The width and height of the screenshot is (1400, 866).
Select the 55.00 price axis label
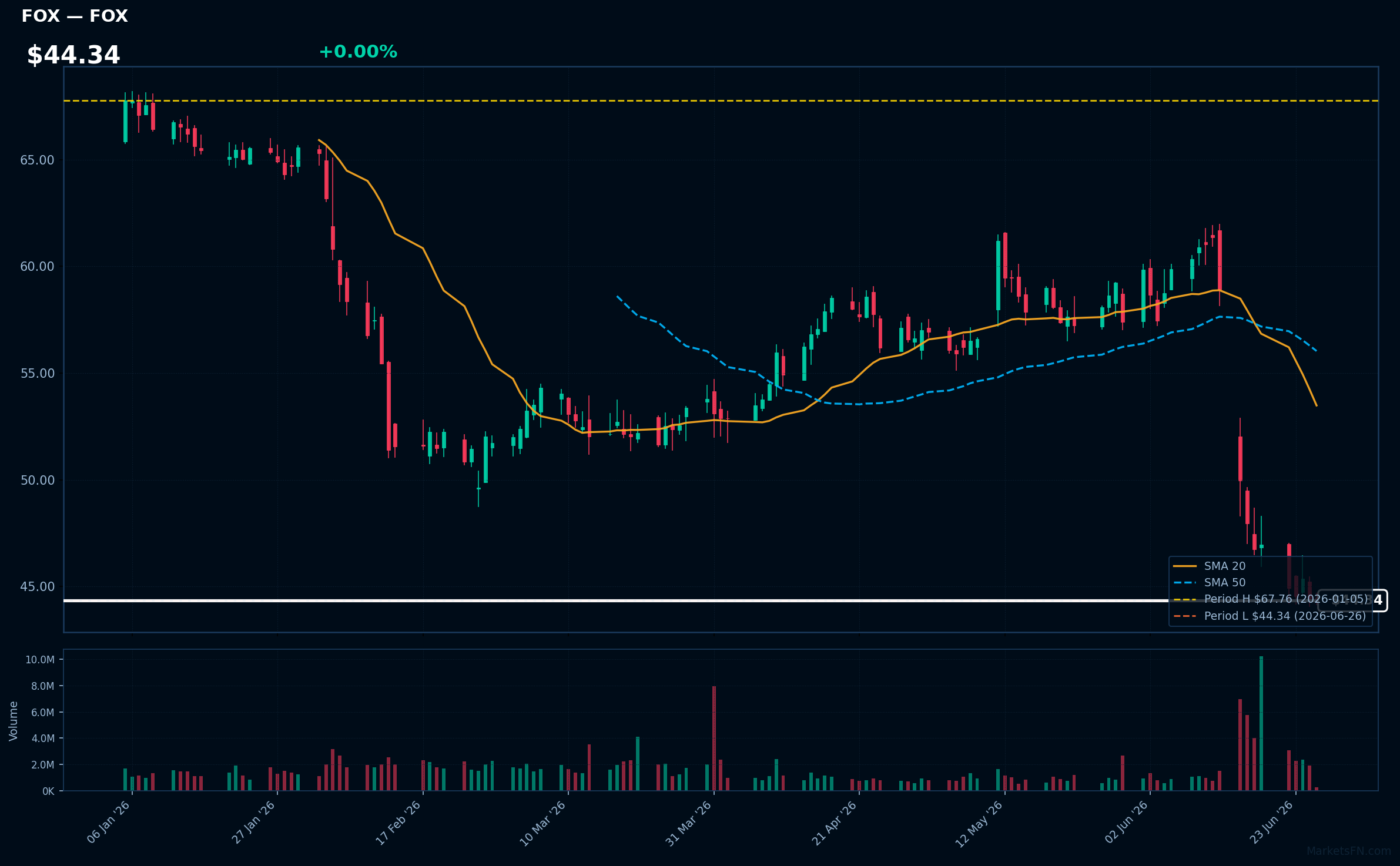[x=37, y=374]
